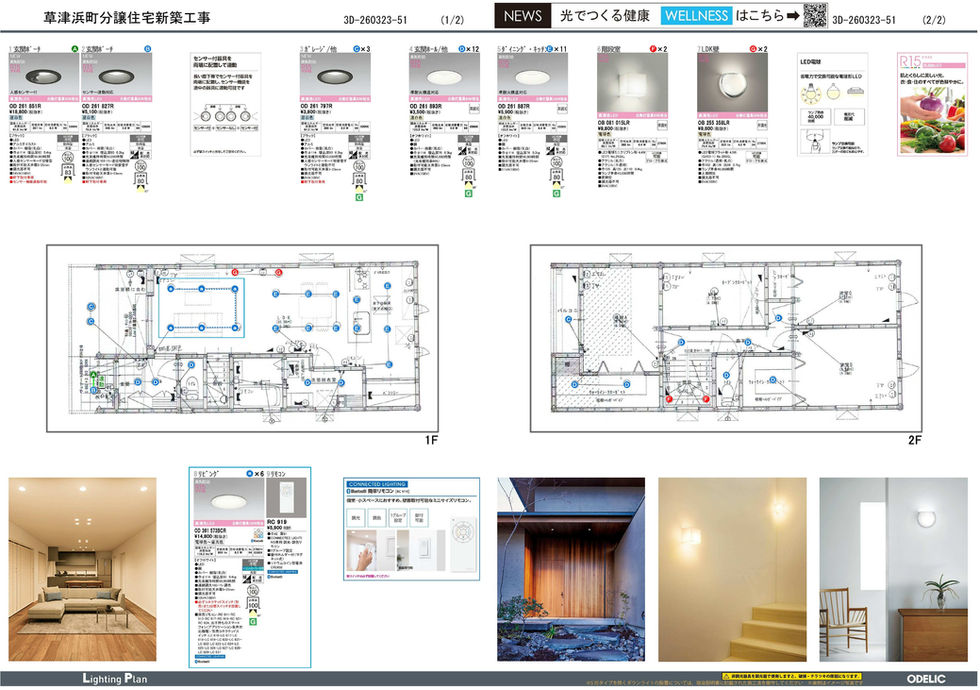Image resolution: width=980 pixels, height=690 pixels.
Task: Click the yellow warning notice in footer
Action: pyautogui.click(x=791, y=676)
